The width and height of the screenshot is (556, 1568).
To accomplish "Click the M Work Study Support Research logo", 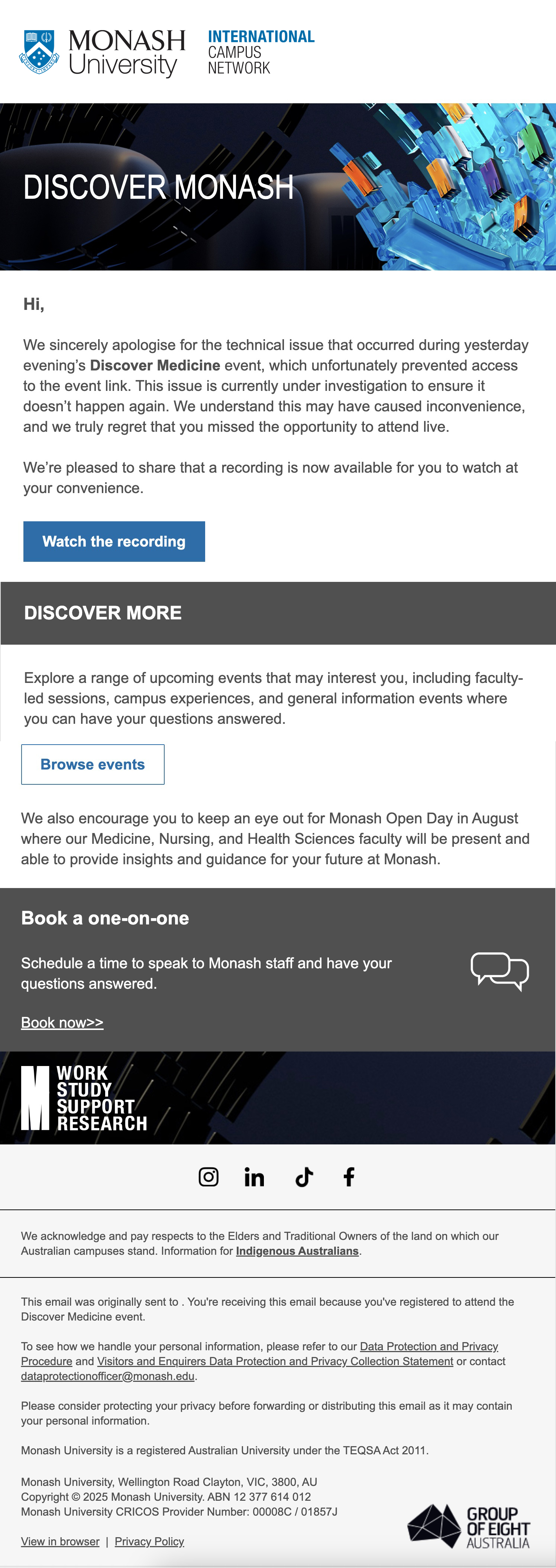I will pos(84,1098).
